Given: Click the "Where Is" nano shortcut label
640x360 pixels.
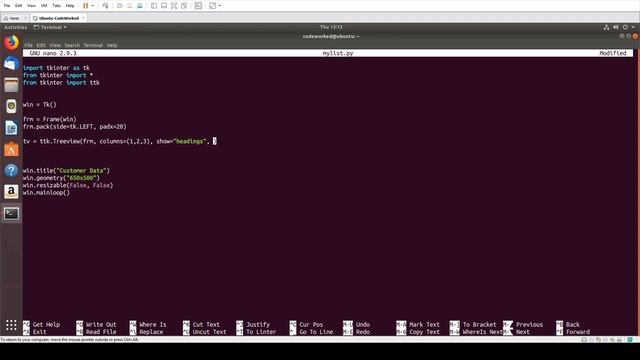Looking at the screenshot, I should pos(153,325).
